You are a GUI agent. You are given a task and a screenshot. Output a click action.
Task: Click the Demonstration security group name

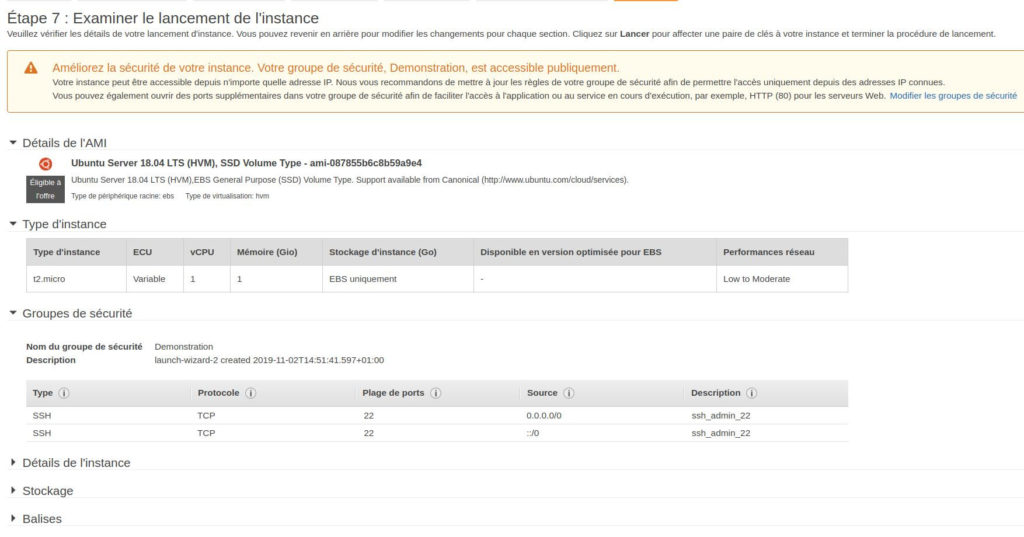(184, 347)
